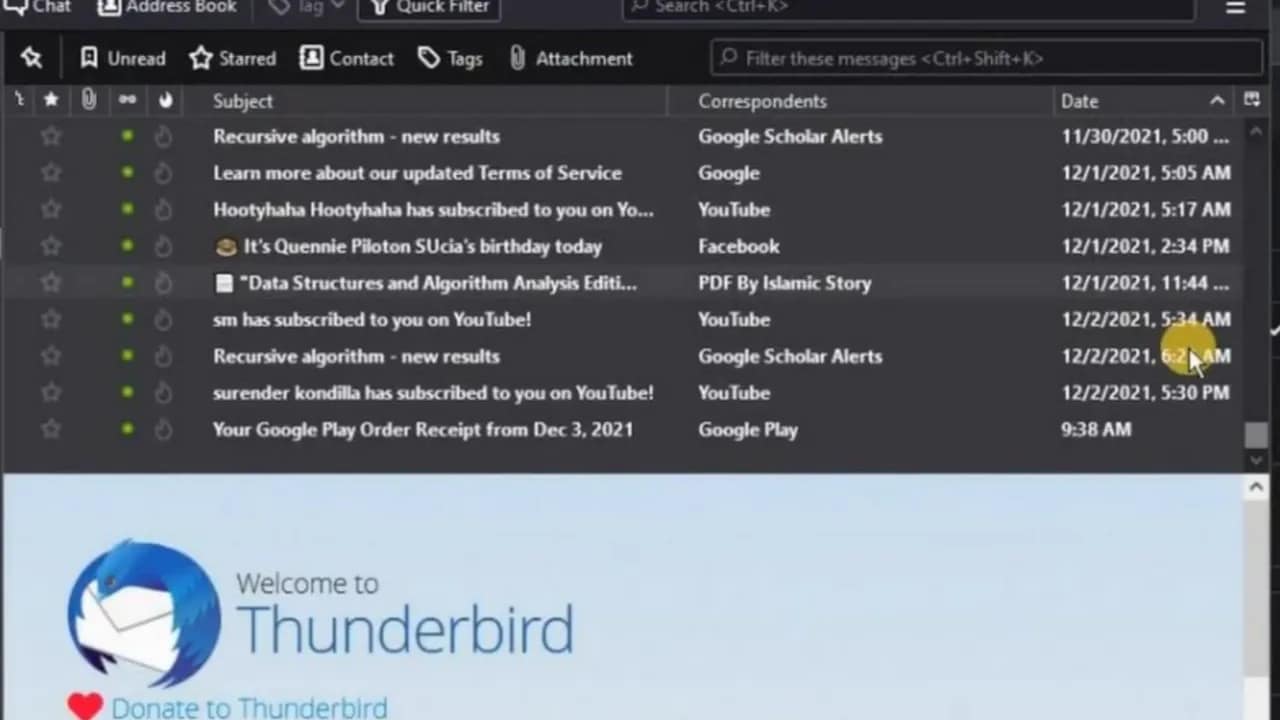Star the Google Play Order Receipt message
Viewport: 1280px width, 720px height.
(x=51, y=429)
